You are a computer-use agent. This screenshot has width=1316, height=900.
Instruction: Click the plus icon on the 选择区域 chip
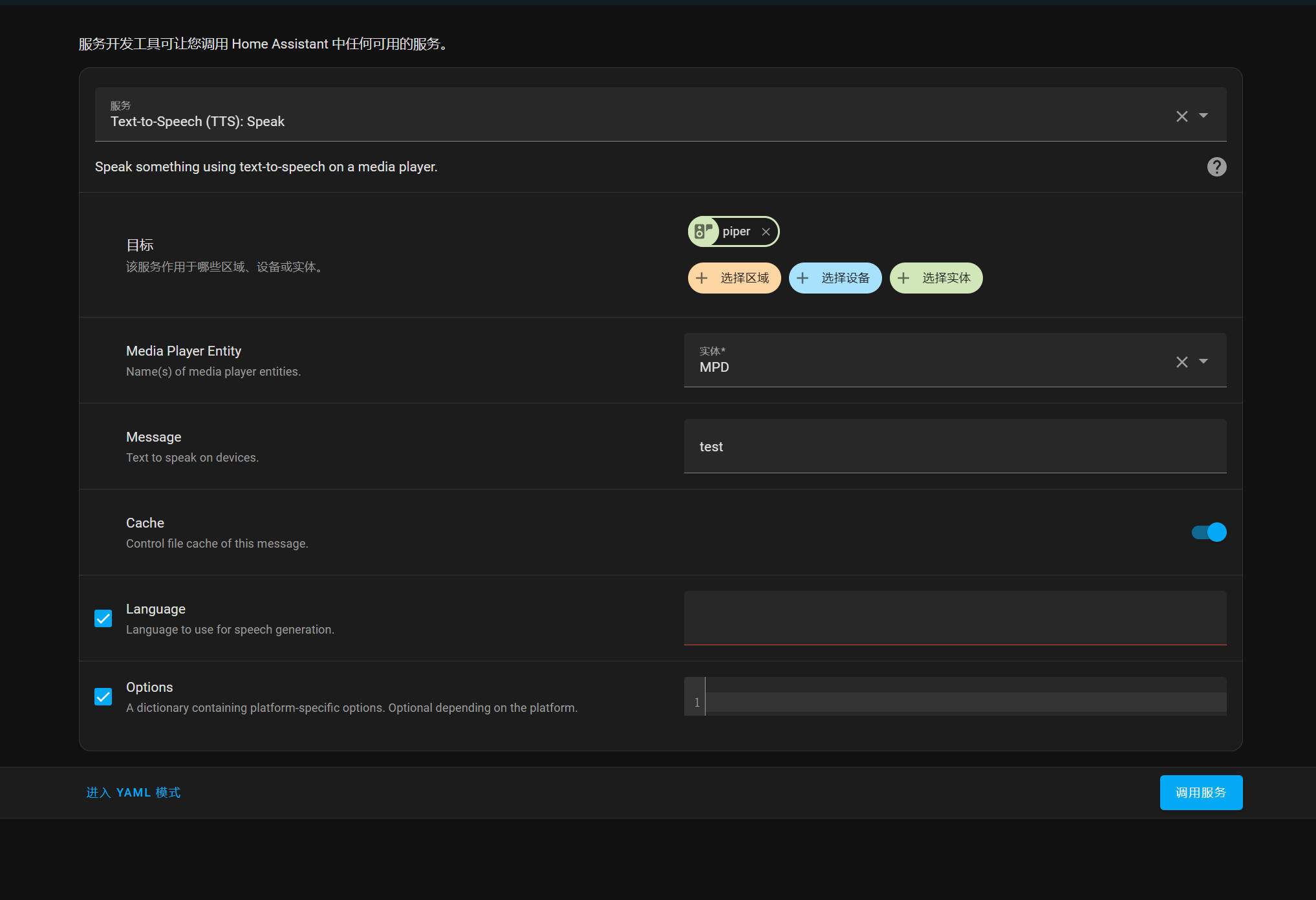pyautogui.click(x=702, y=277)
